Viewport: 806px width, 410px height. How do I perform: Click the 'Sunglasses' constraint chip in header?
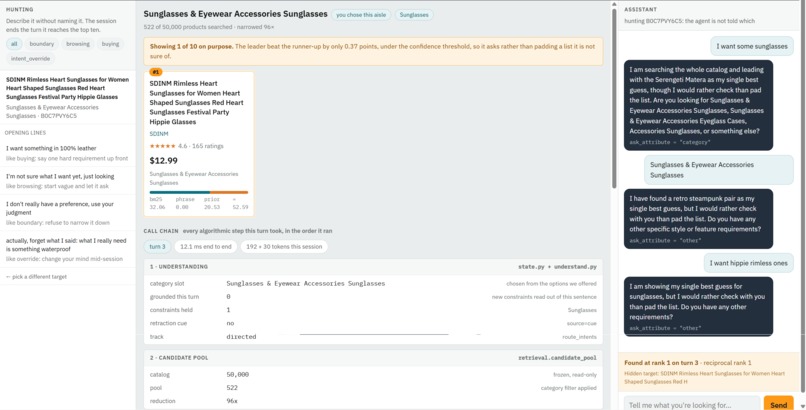coord(414,15)
